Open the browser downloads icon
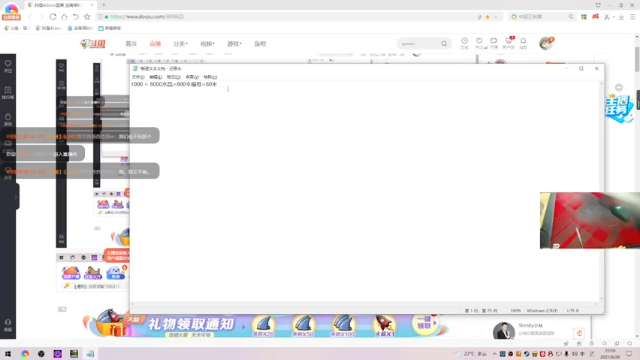 point(621,17)
